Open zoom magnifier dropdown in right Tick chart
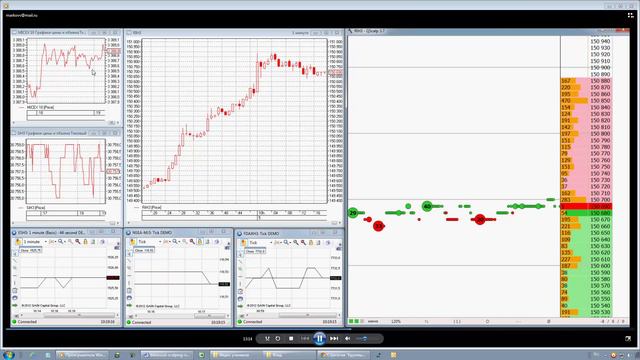 point(287,243)
